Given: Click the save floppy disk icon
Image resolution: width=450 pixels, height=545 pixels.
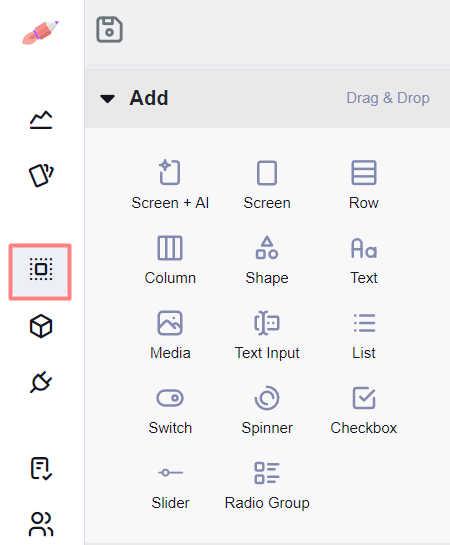Looking at the screenshot, I should 109,30.
